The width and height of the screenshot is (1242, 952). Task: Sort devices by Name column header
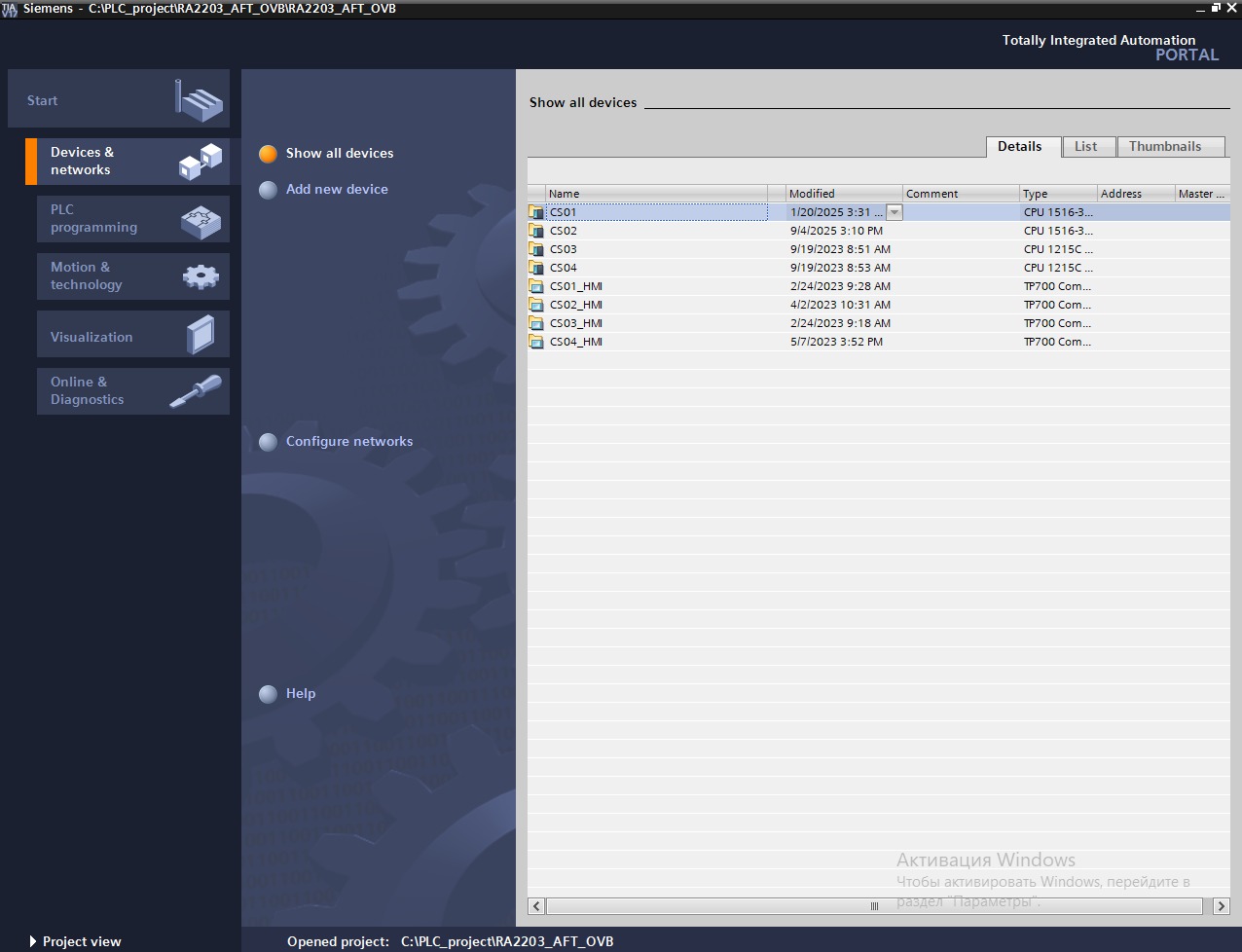(x=655, y=194)
